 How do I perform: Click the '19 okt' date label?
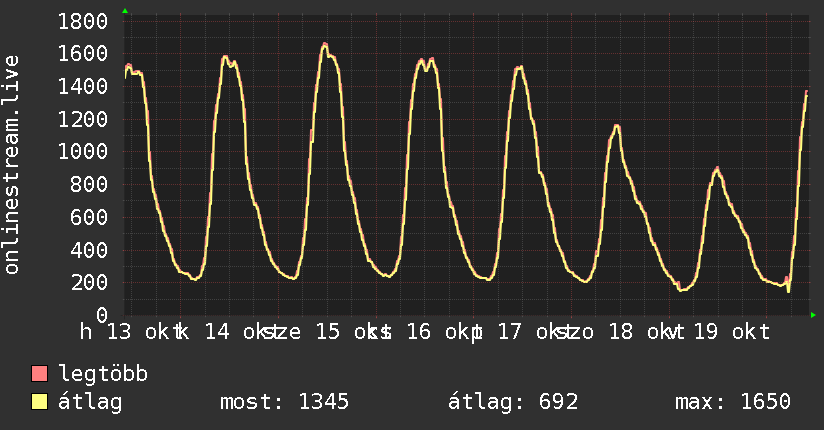point(732,332)
